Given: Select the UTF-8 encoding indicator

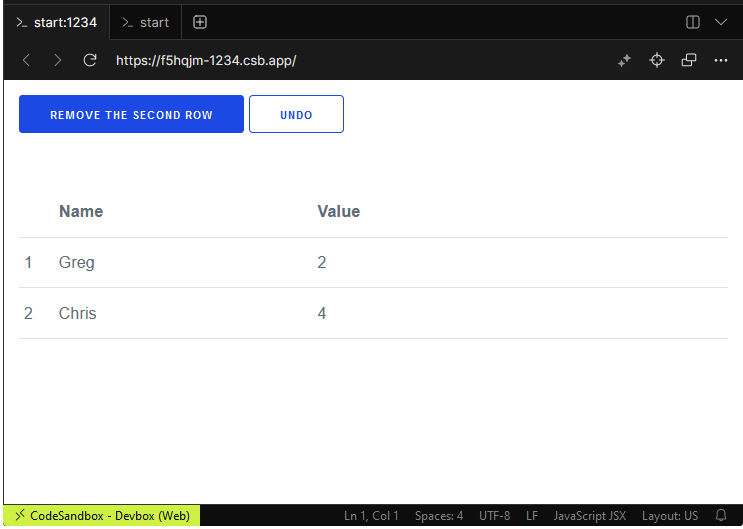Looking at the screenshot, I should click(x=494, y=516).
